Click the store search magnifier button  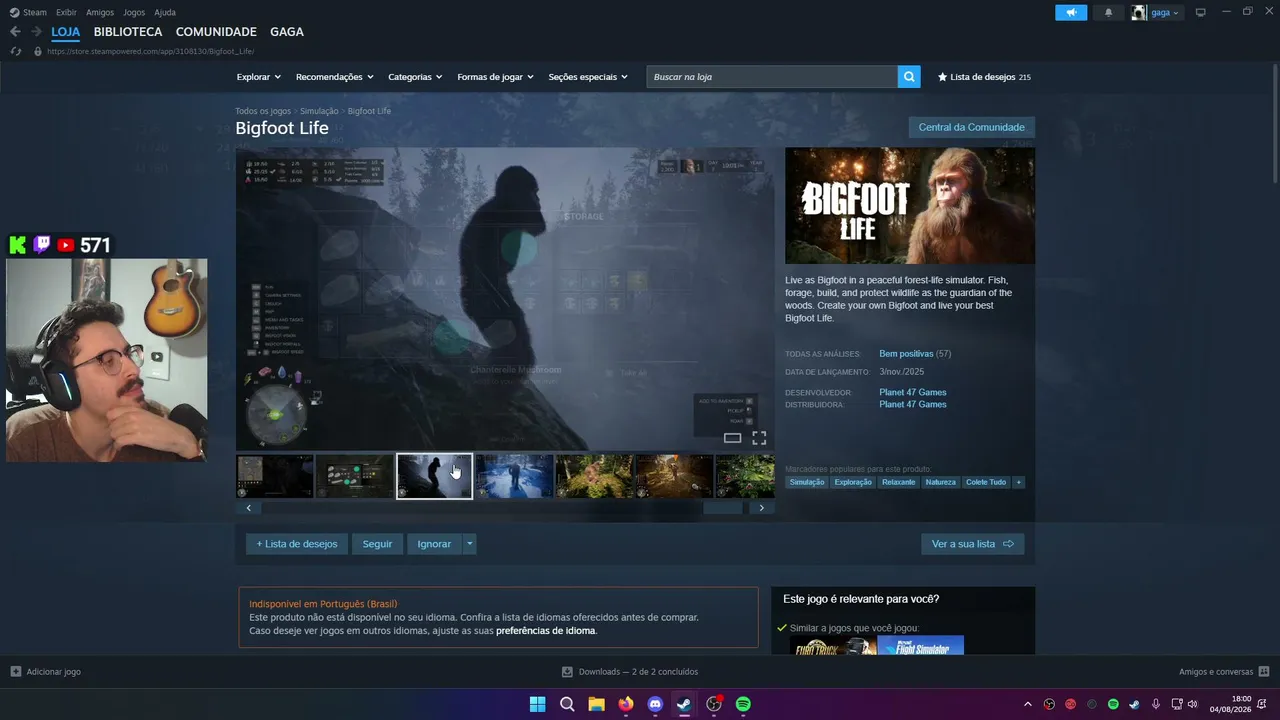pyautogui.click(x=909, y=77)
